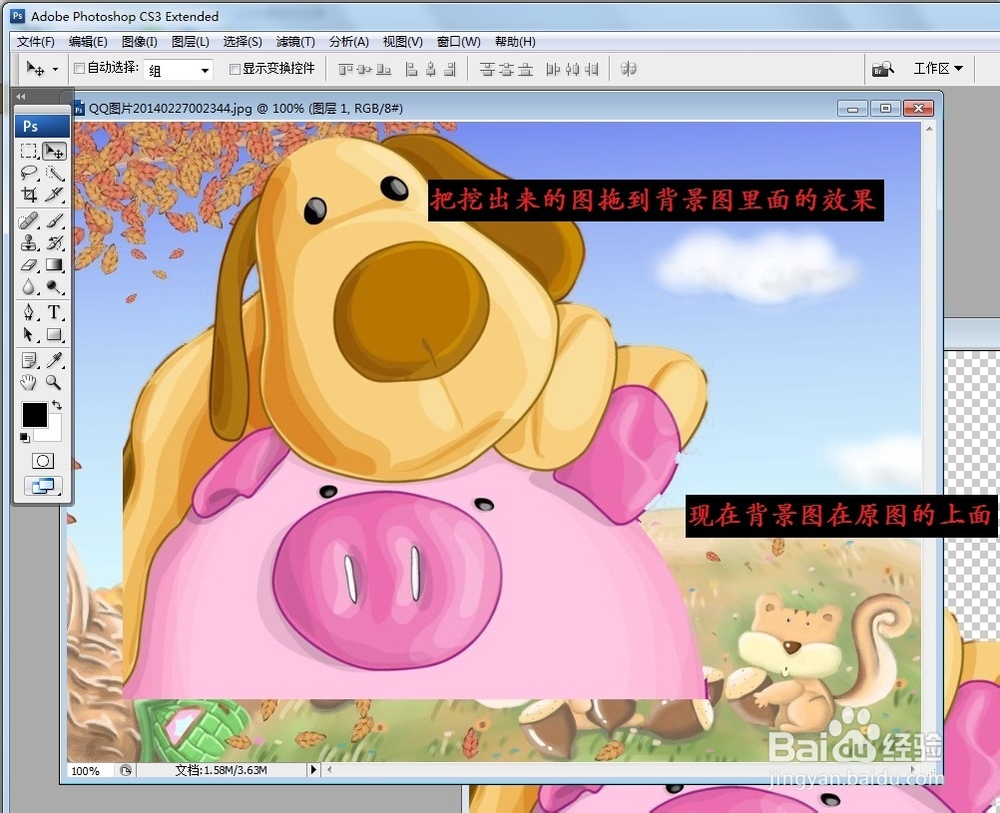Screen dimensions: 1000x813
Task: Select the Crop tool
Action: click(29, 194)
